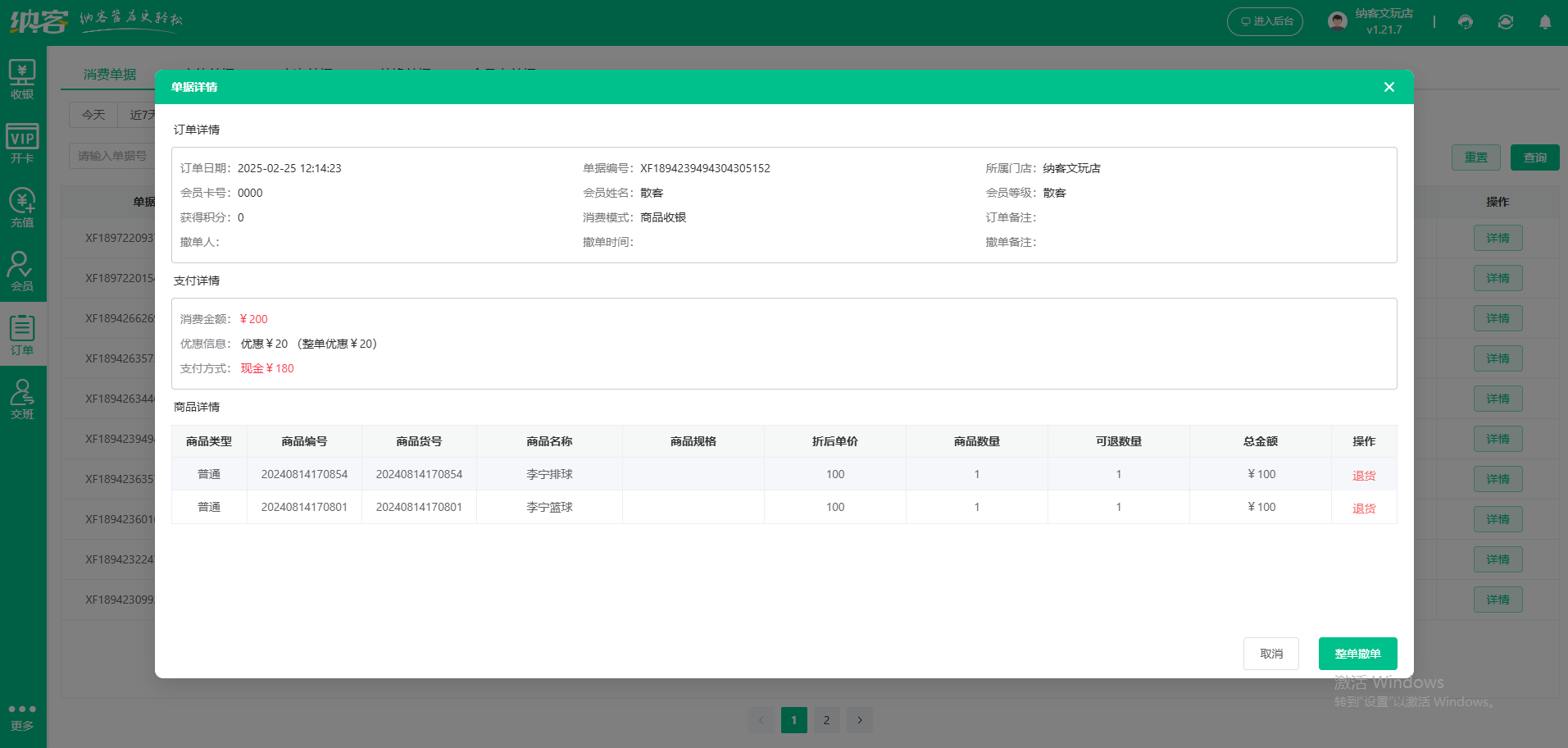Click the cloud sync icon in header
This screenshot has height=748, width=1568.
(1505, 22)
